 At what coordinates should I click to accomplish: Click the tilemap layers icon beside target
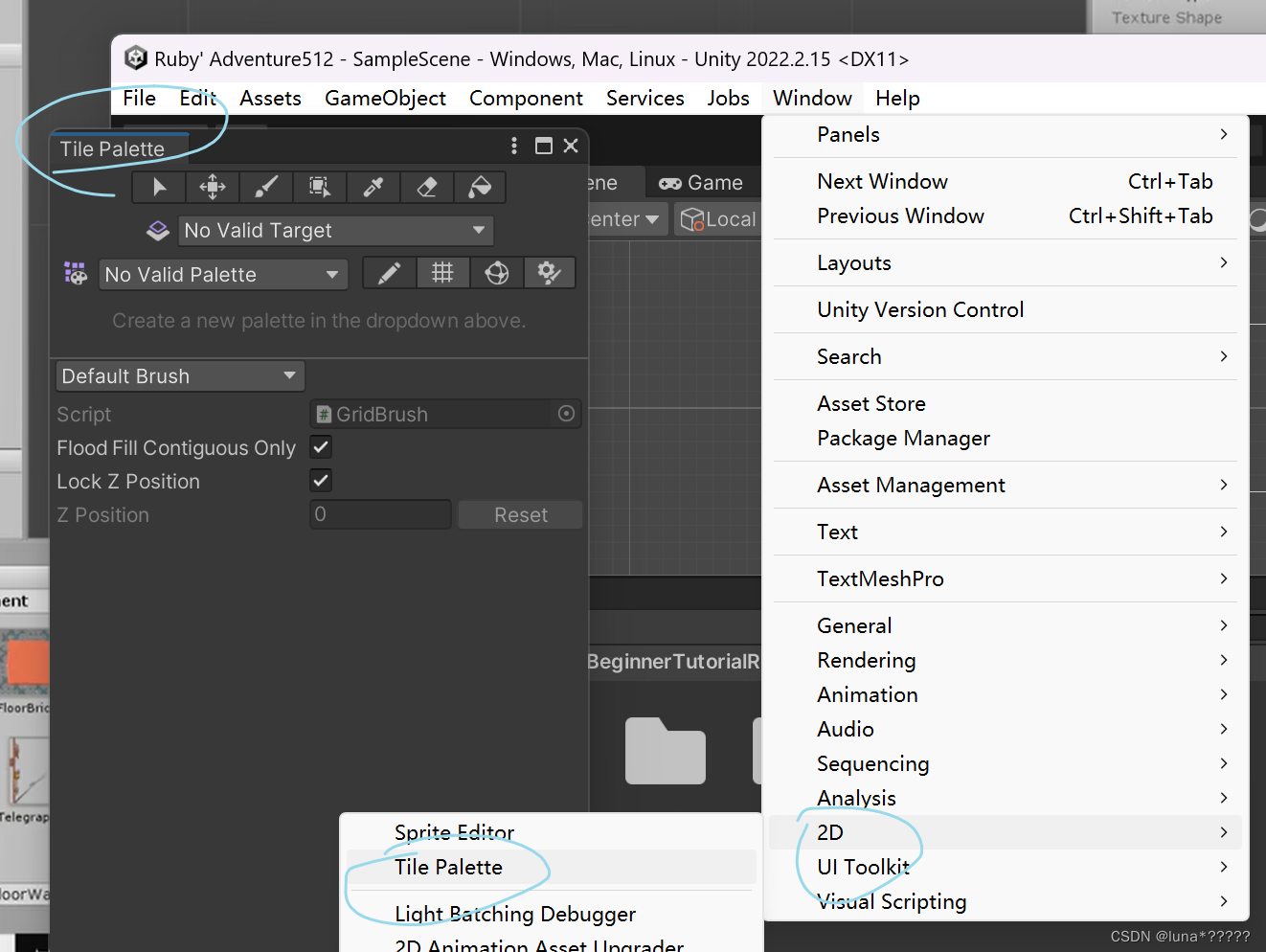(158, 231)
